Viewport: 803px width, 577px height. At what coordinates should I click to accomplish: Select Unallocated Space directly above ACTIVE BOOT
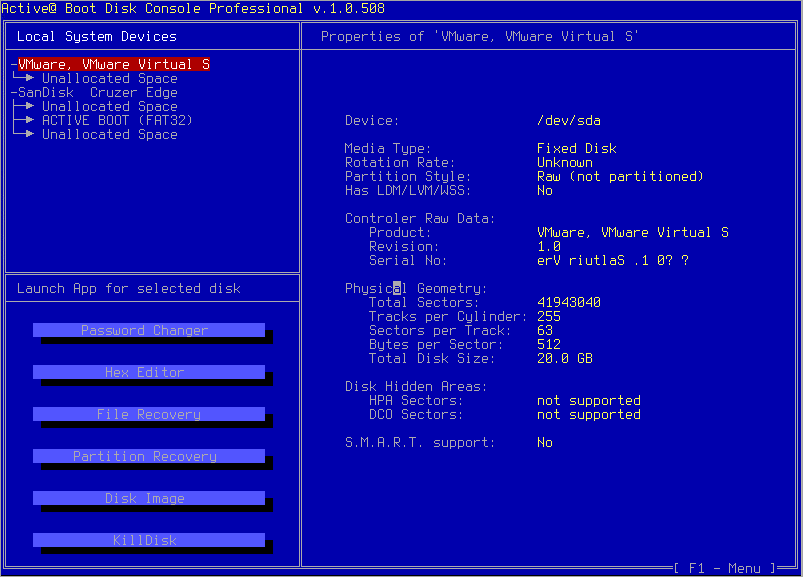110,106
